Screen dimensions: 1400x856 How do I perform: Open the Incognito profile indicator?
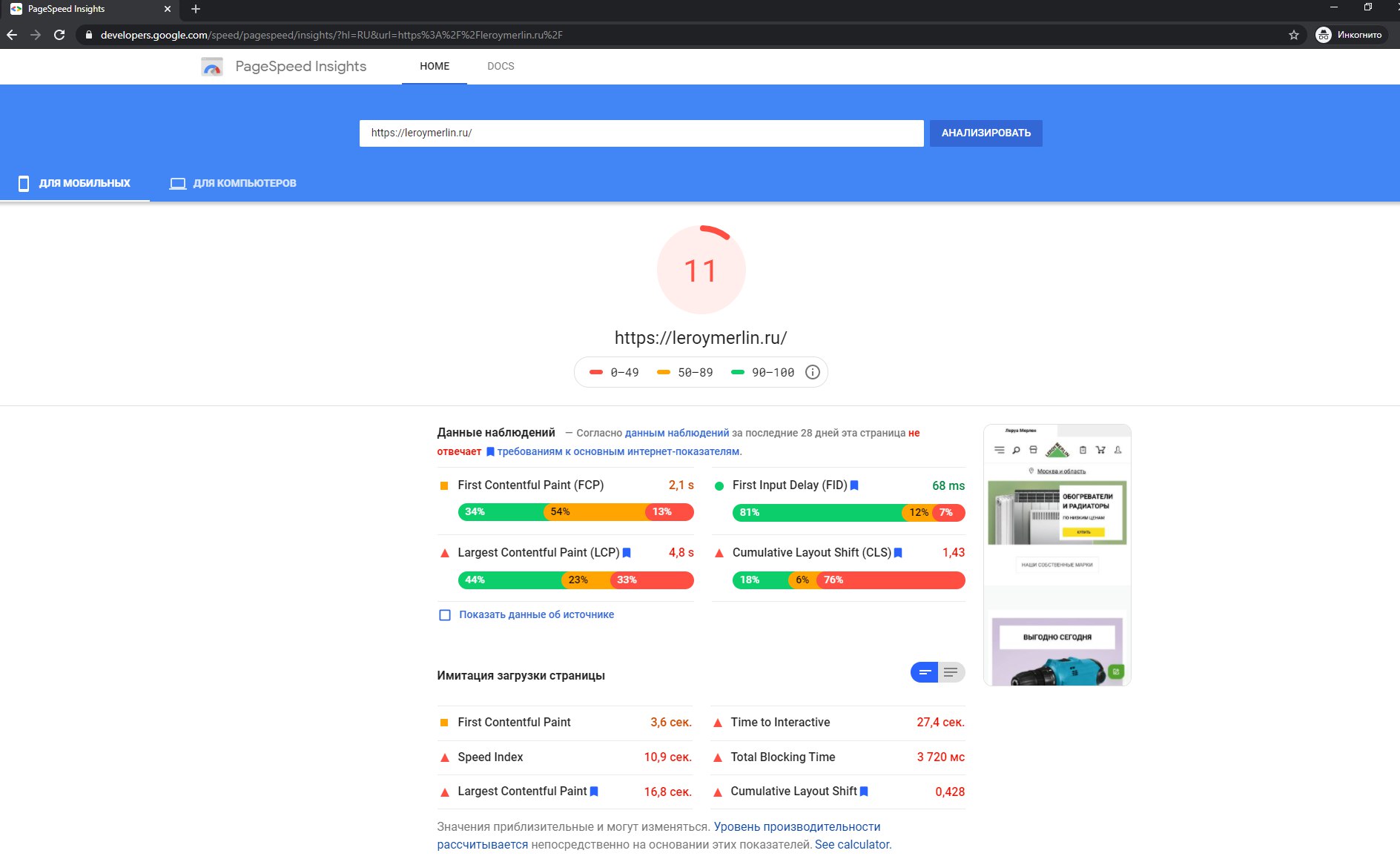click(1350, 35)
